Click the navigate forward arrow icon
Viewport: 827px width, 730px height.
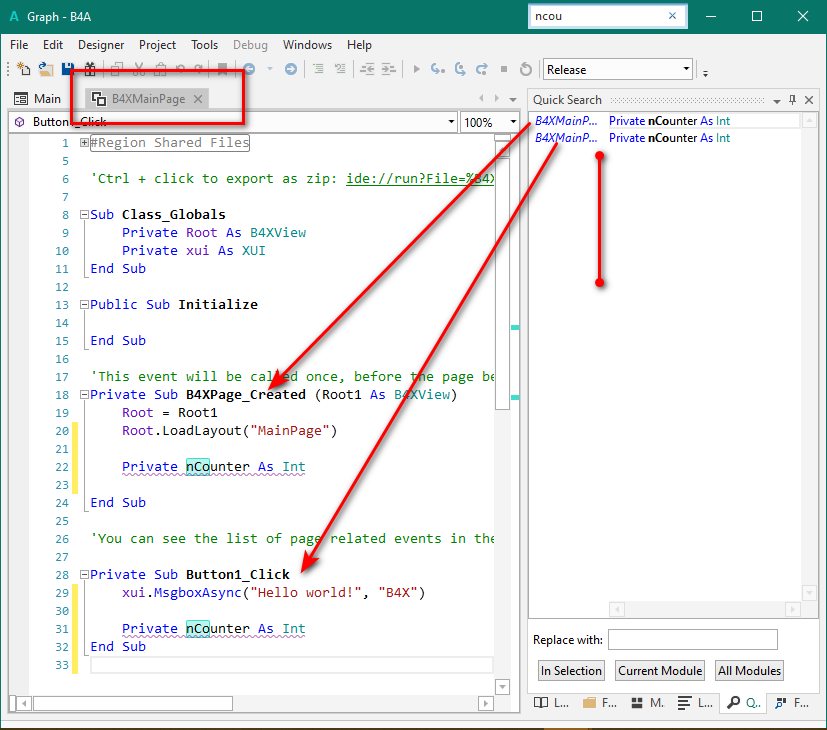[x=291, y=69]
